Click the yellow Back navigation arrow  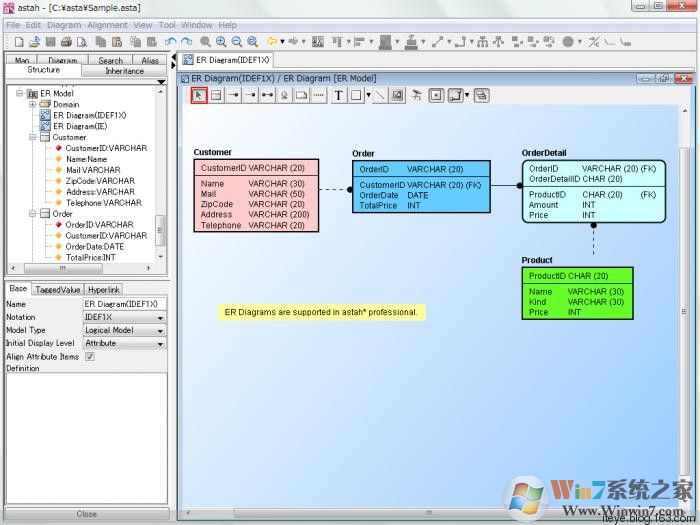point(271,42)
